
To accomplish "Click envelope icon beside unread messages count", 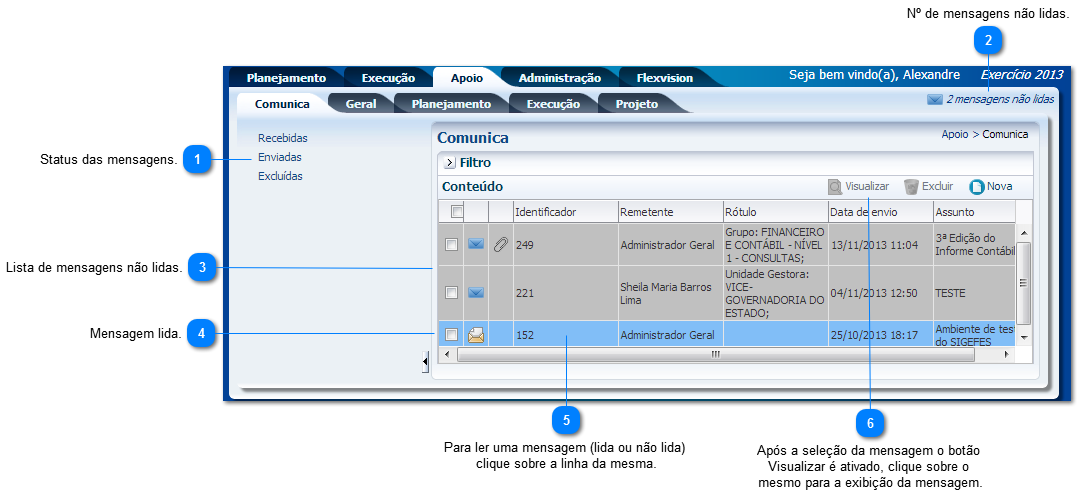I will coord(935,100).
